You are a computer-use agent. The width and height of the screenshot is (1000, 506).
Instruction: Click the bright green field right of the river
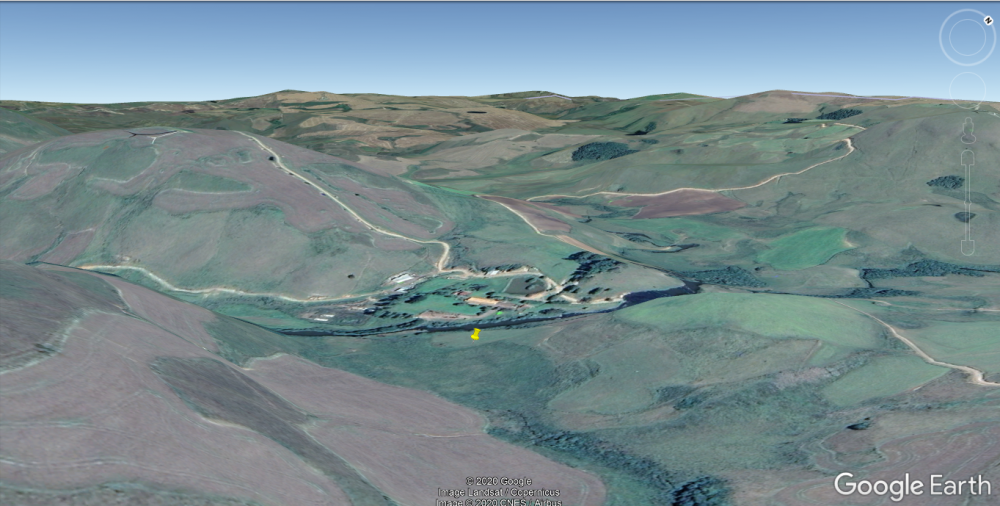(x=805, y=246)
